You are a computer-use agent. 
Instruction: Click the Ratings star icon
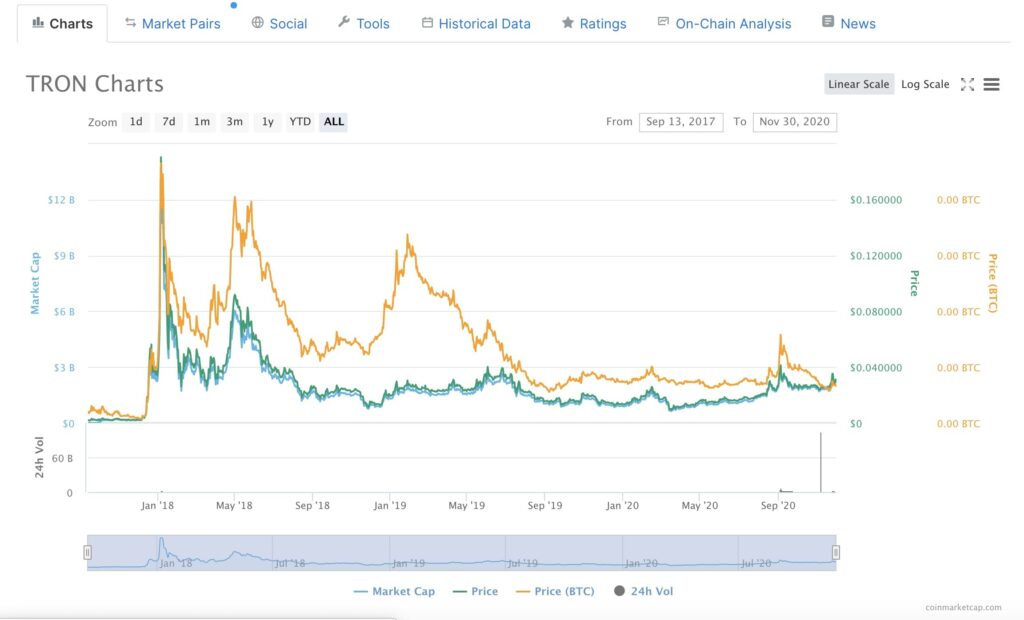pyautogui.click(x=568, y=23)
